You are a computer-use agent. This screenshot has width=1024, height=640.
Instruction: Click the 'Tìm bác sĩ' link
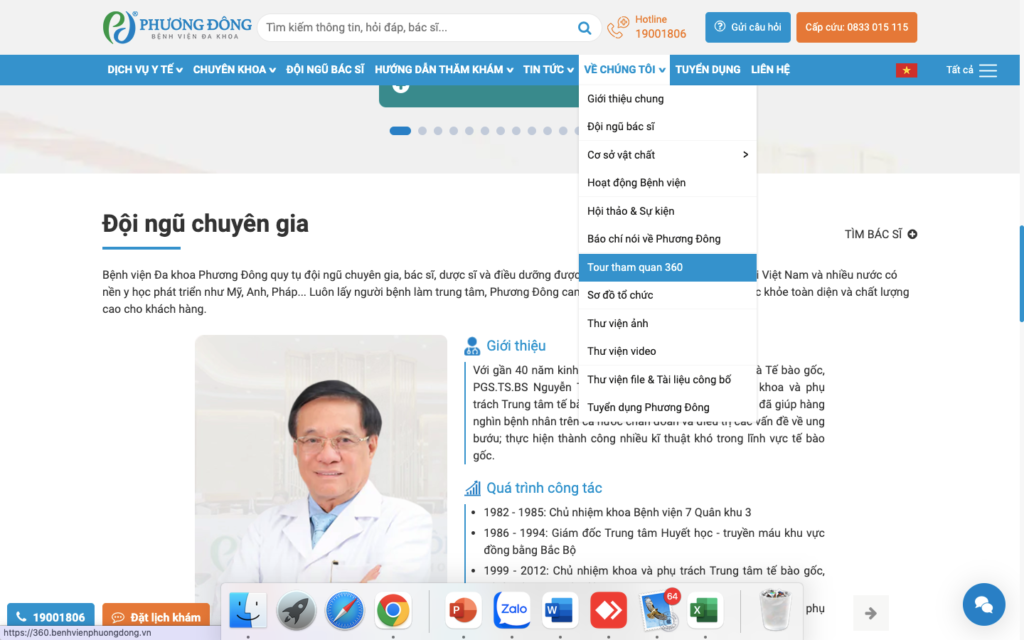(880, 234)
